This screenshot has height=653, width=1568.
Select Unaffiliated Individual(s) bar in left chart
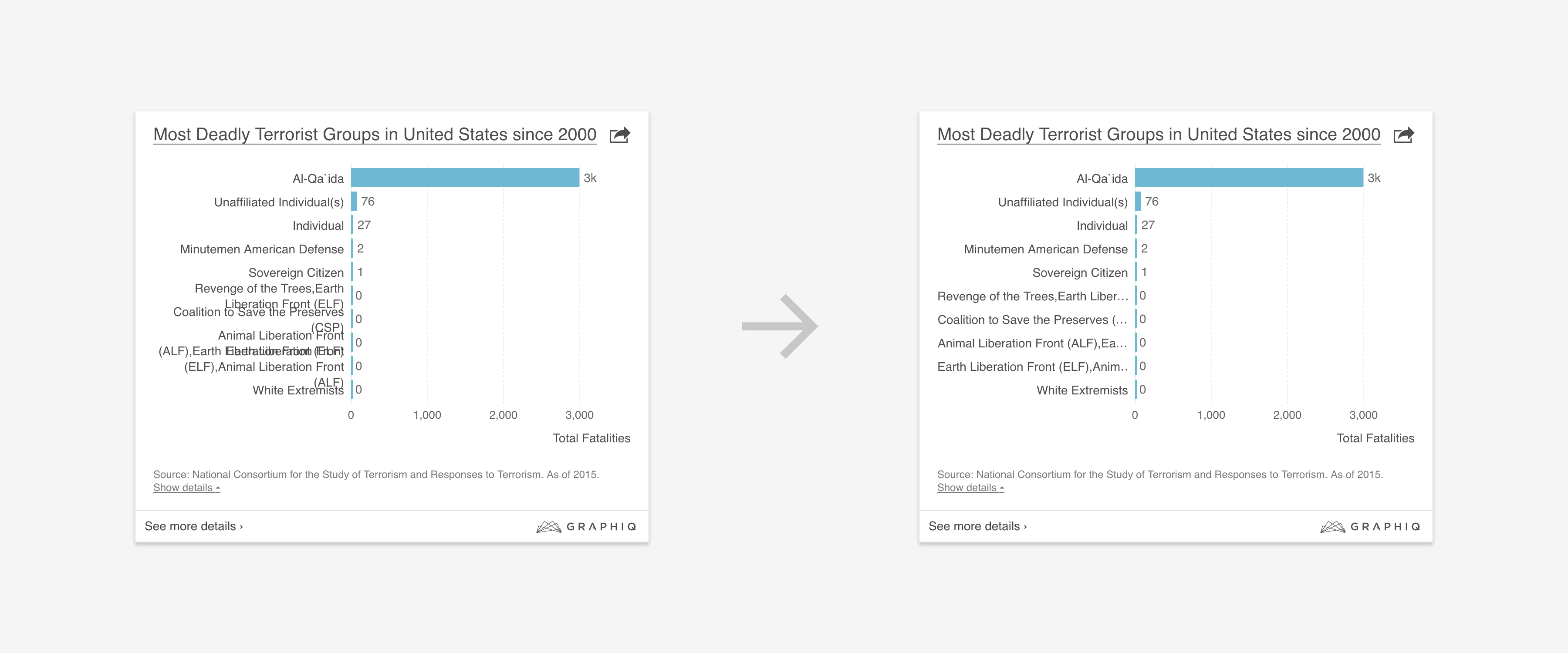(354, 202)
